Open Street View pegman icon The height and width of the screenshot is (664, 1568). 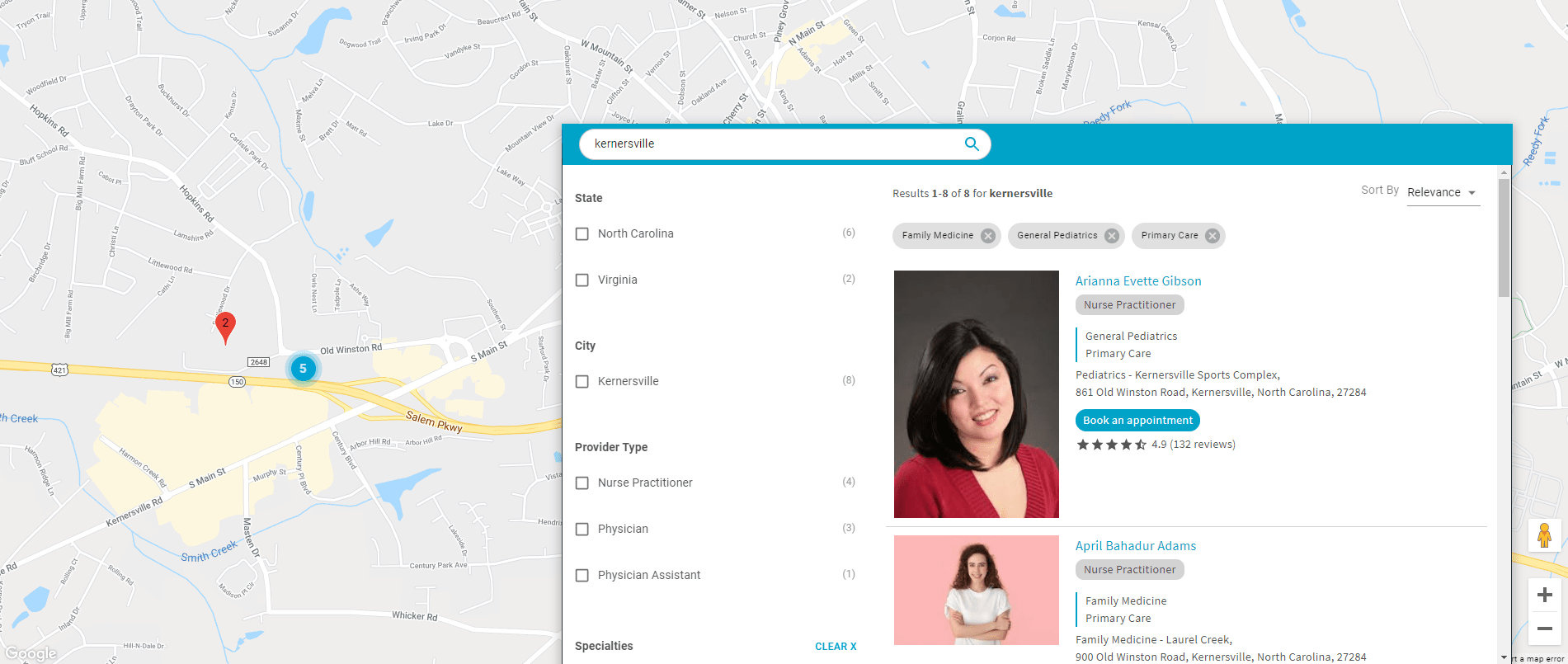1545,536
